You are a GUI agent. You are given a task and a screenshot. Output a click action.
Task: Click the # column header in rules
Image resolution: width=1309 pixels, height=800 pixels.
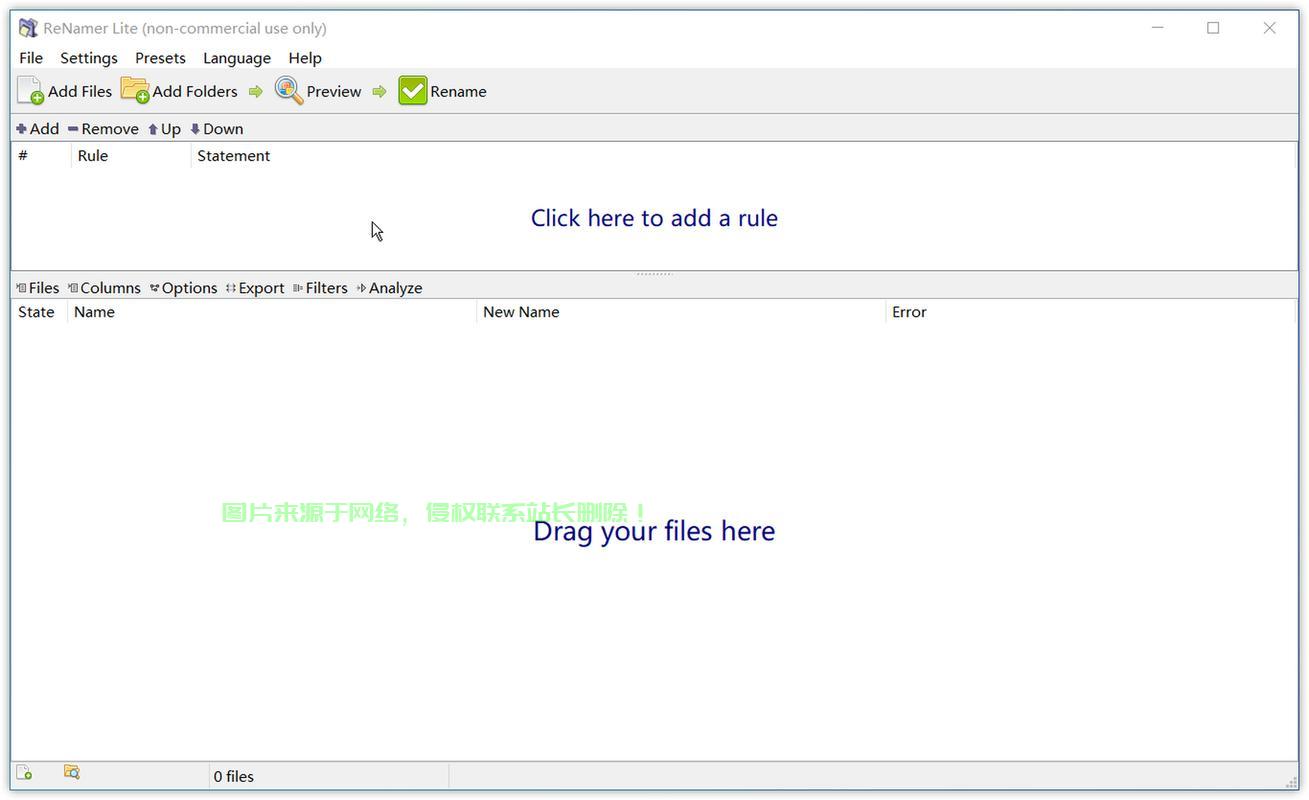[x=41, y=156]
